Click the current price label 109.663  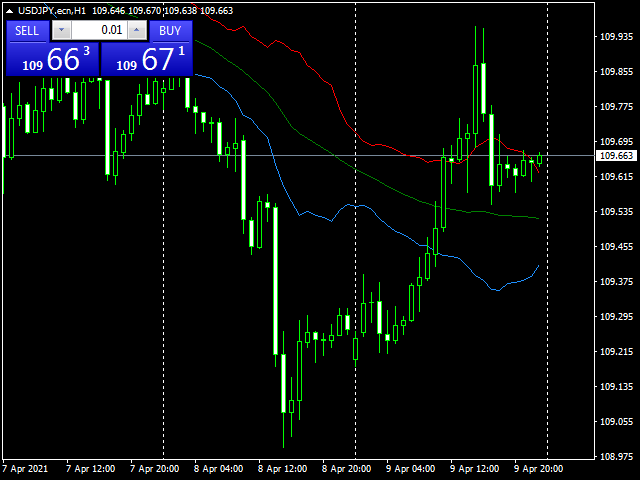[x=616, y=156]
